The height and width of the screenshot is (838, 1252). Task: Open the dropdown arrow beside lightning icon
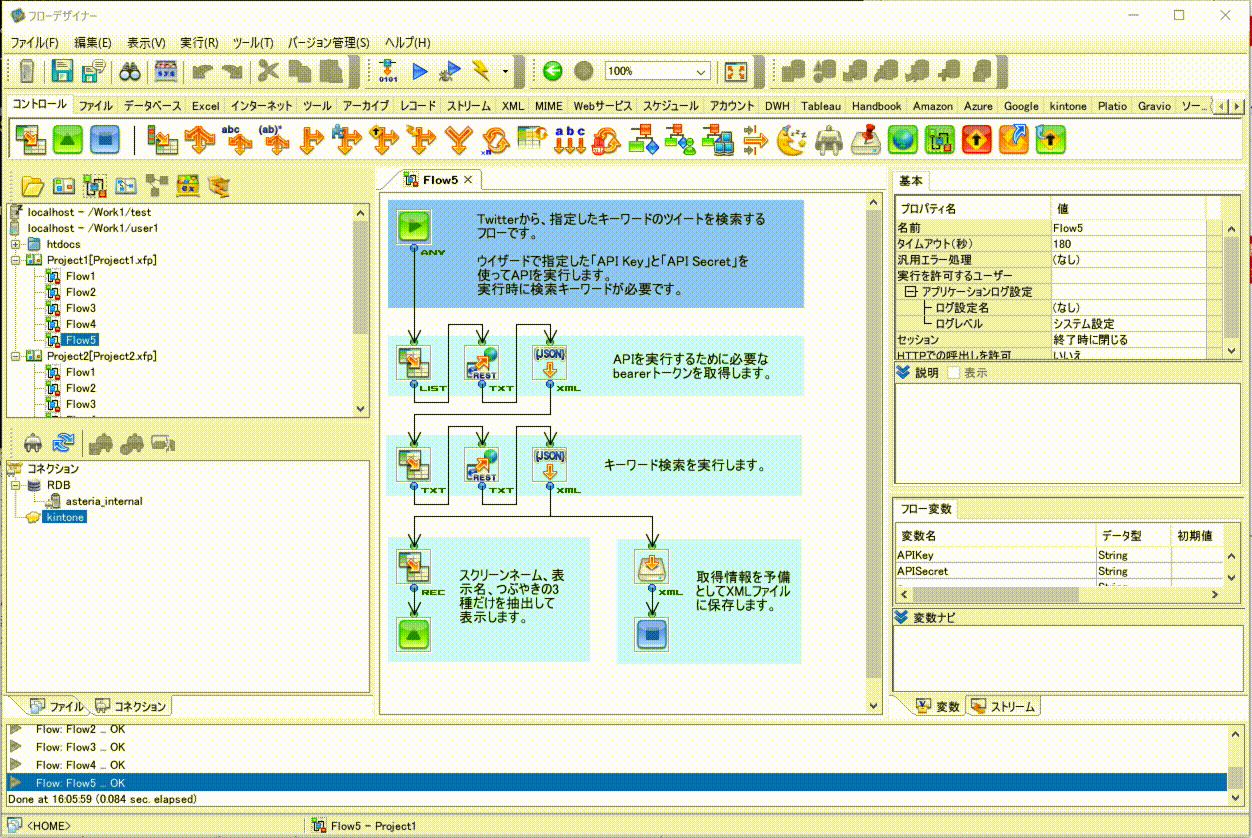tap(506, 72)
